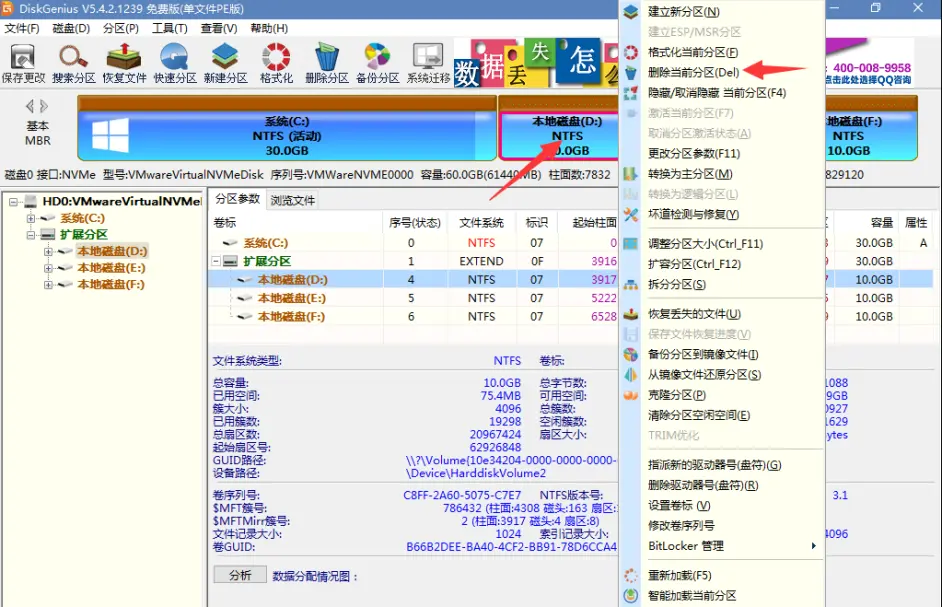Choose 更改分区参数(F11) menu entry

[694, 153]
